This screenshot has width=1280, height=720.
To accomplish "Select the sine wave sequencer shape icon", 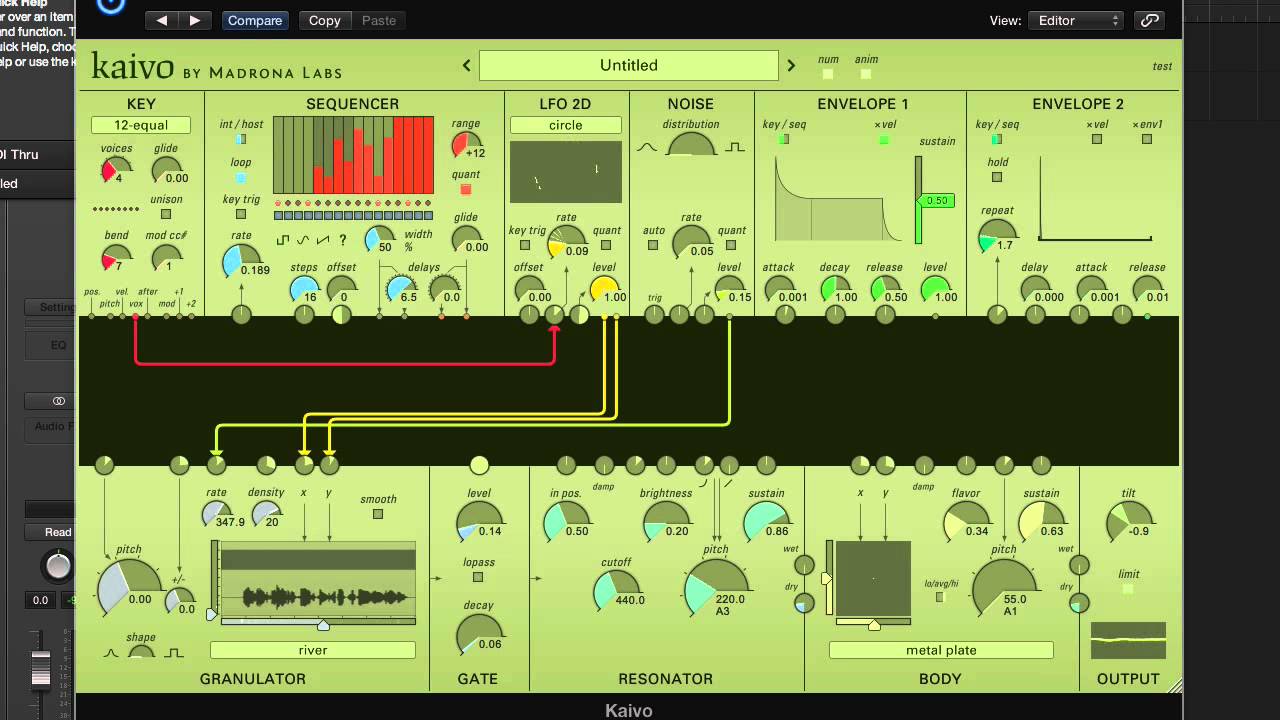I will [x=303, y=240].
